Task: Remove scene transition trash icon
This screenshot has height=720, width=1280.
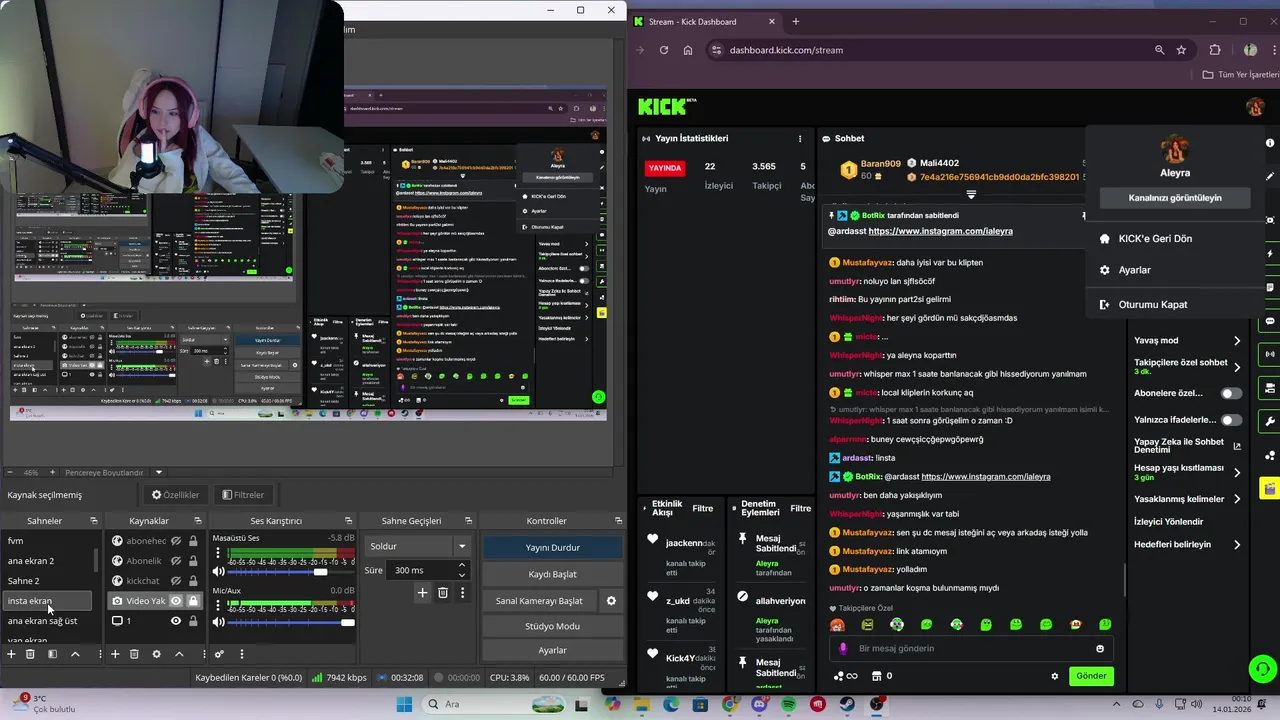Action: [443, 593]
